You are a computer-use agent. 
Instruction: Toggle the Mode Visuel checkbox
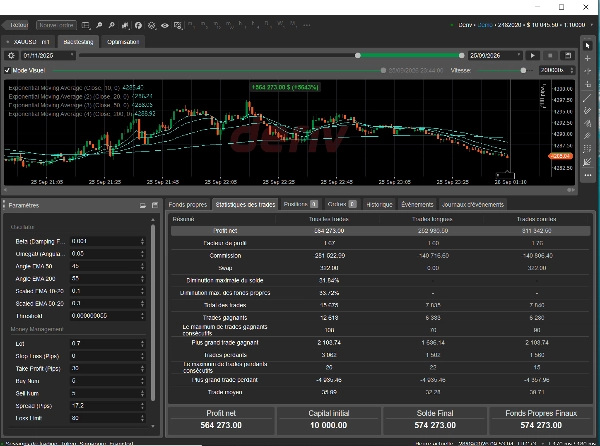(7, 70)
